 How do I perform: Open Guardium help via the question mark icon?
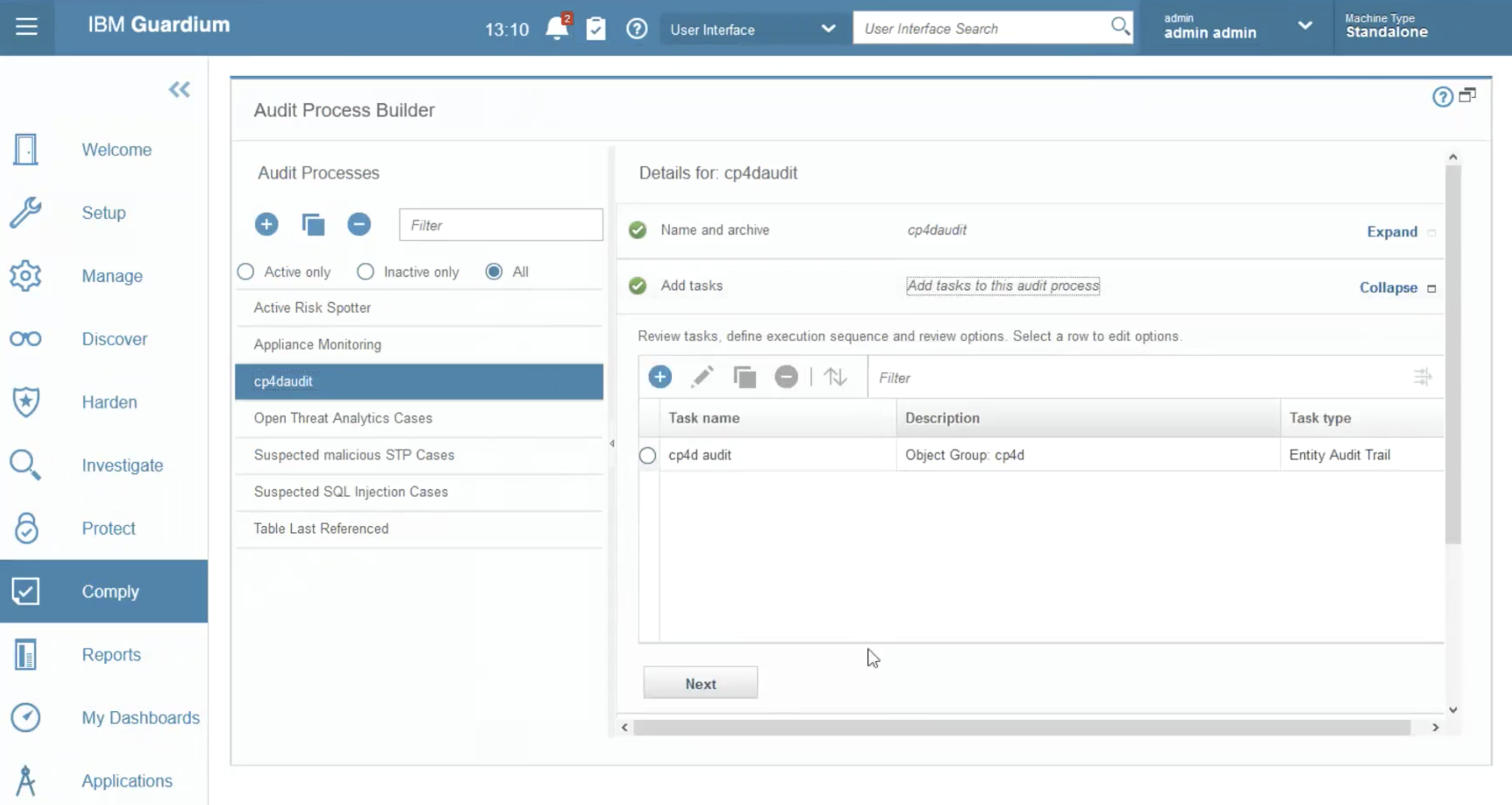637,28
